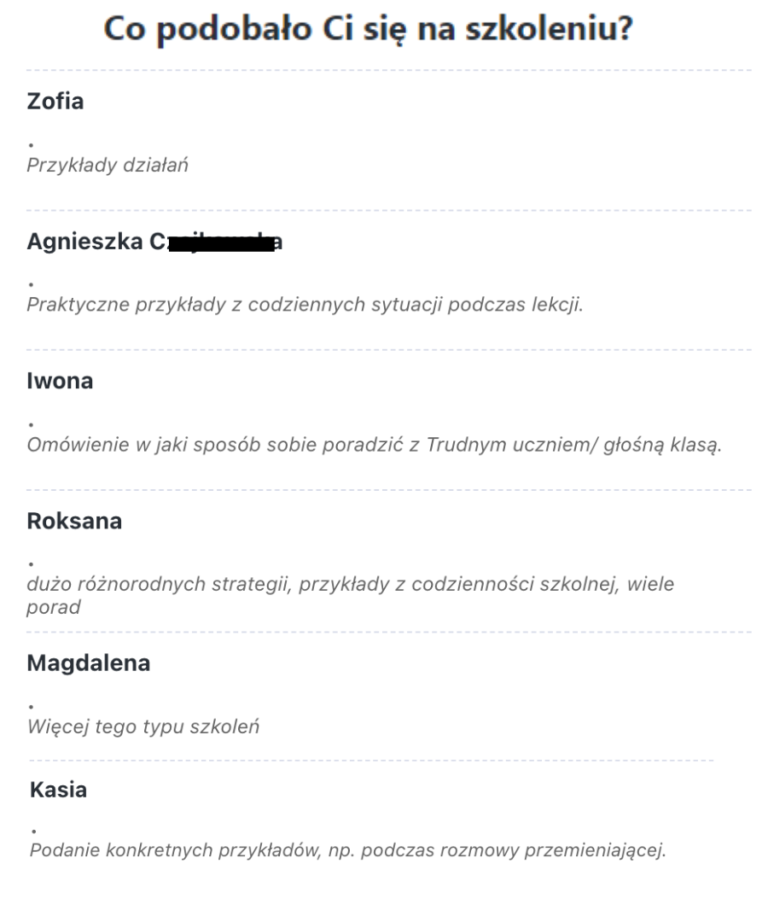768x922 pixels.
Task: Select the respondent name Agnieszka
Action: coord(84,241)
